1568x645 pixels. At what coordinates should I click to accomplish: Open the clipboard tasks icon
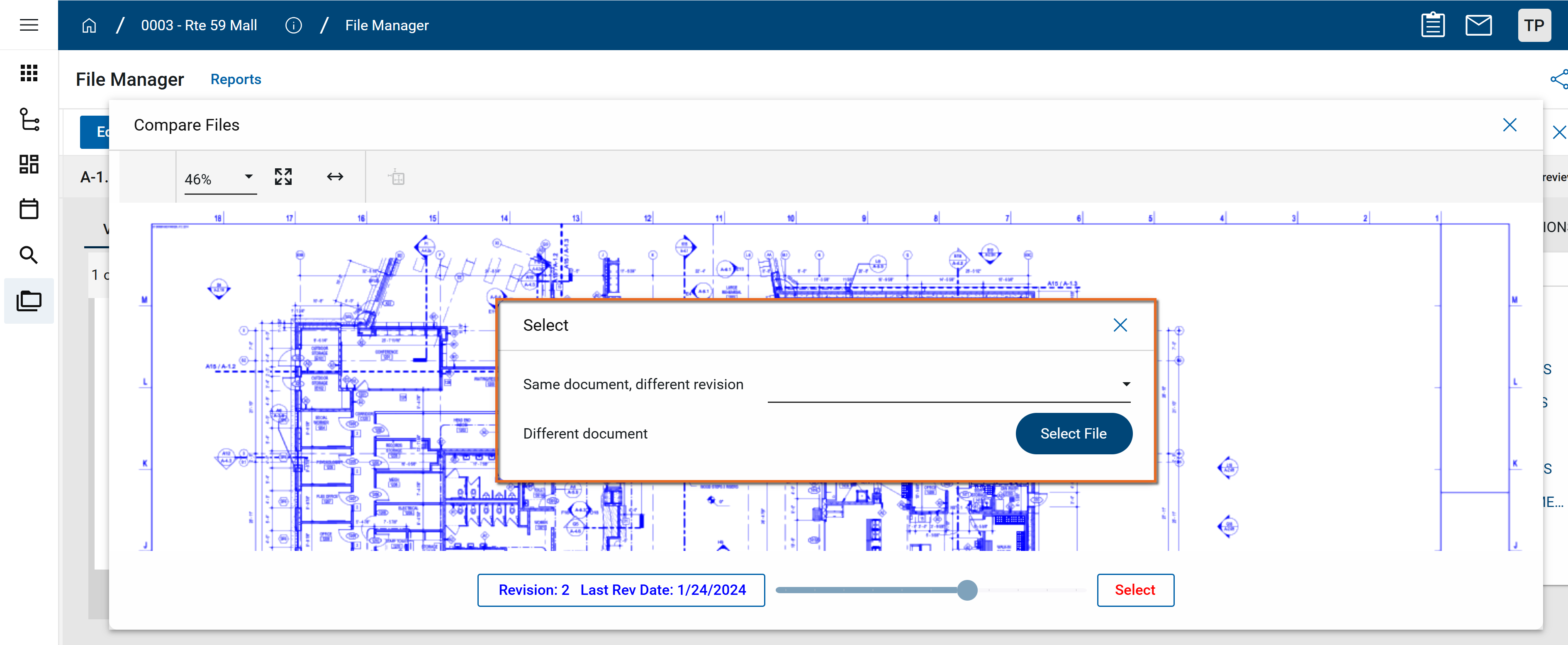(1432, 26)
